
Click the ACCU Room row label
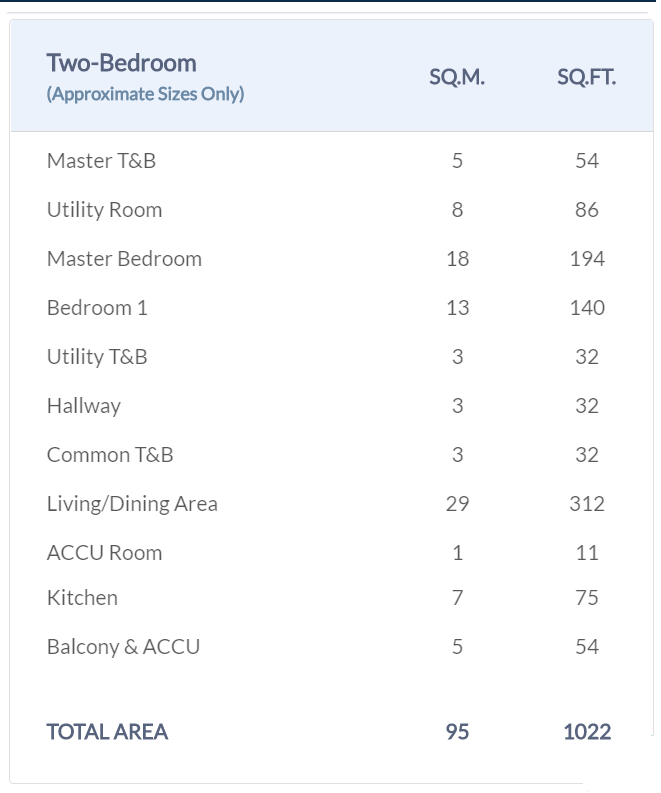click(x=104, y=552)
